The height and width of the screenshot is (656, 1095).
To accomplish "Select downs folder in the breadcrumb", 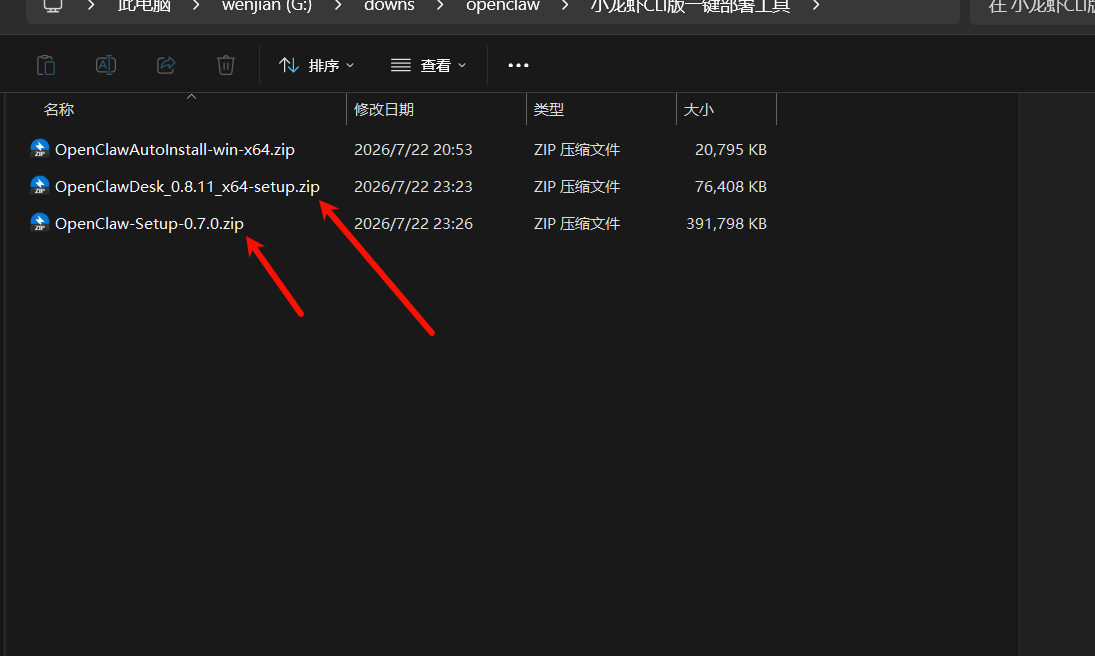I will (x=389, y=6).
